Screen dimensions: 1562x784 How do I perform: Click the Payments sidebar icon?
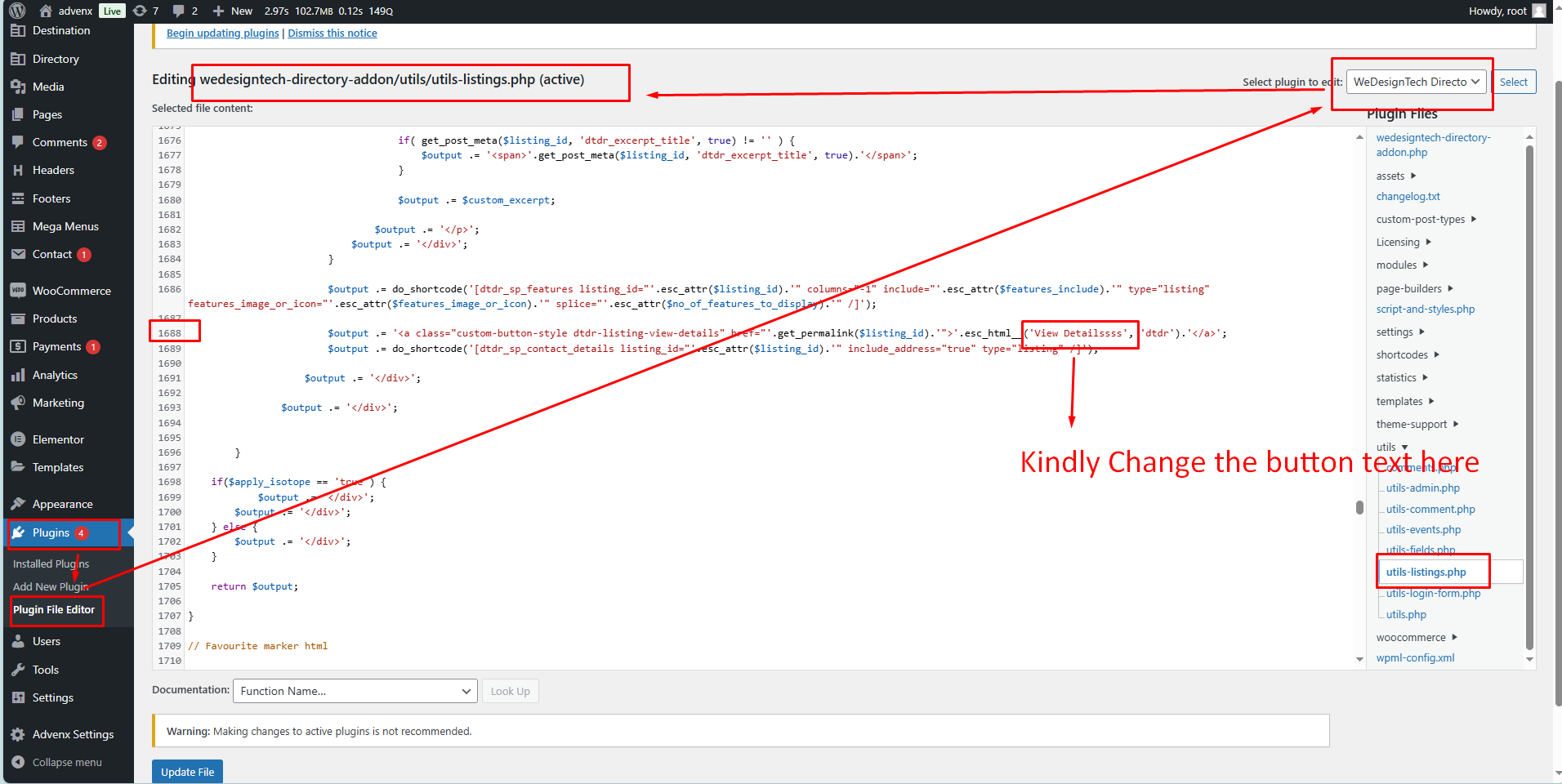pos(18,346)
